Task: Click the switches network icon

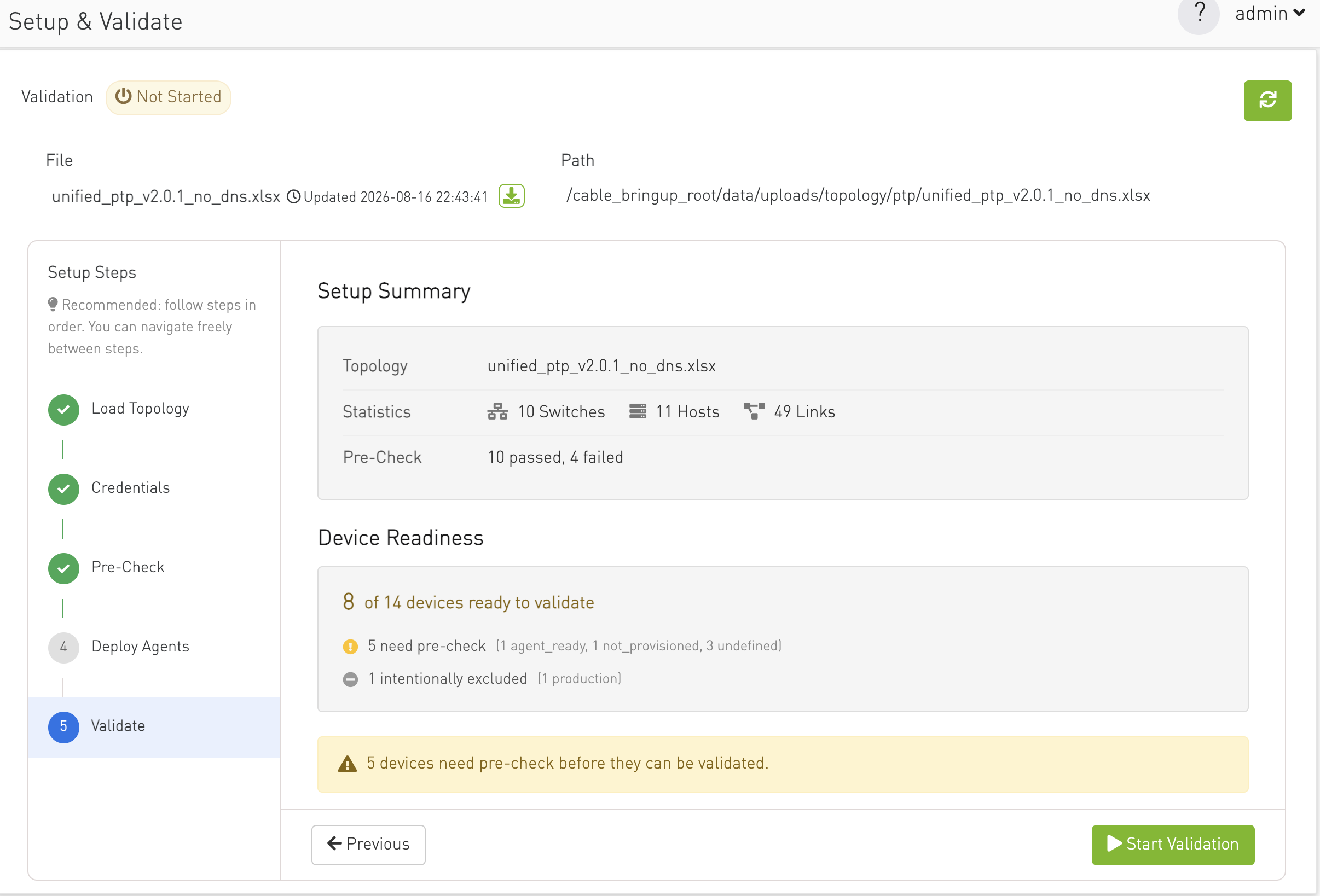Action: click(497, 411)
